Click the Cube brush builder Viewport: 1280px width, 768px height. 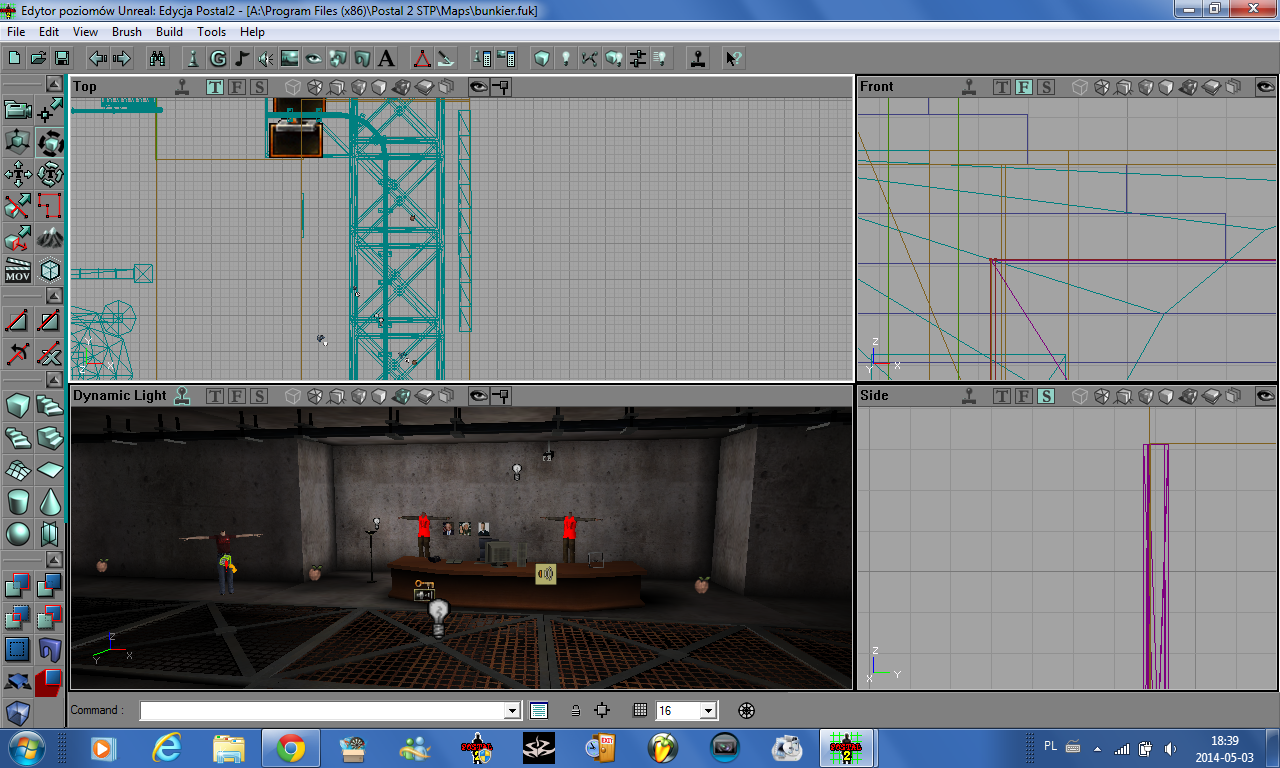click(x=18, y=405)
